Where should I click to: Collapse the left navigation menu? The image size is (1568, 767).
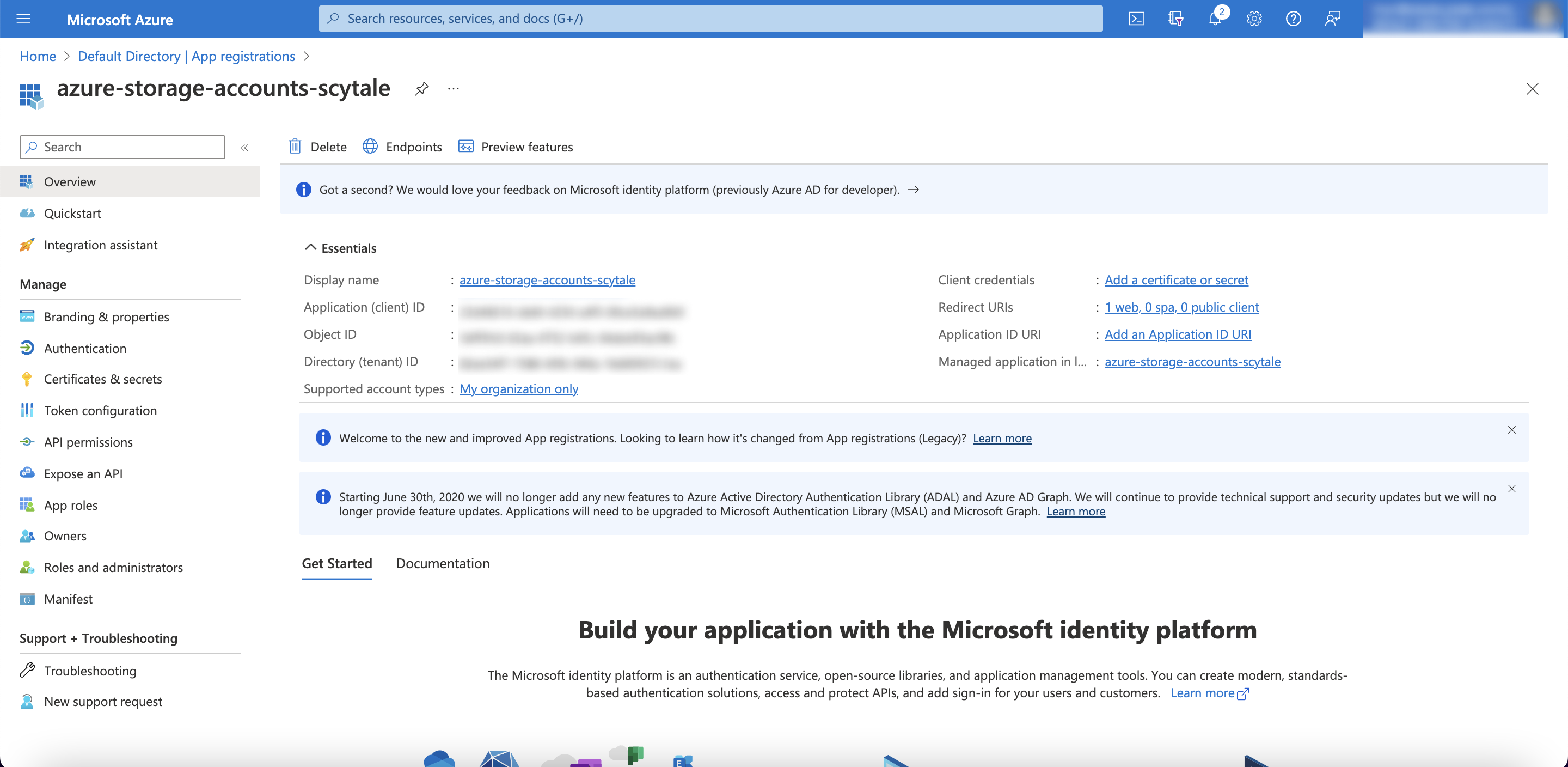point(244,148)
